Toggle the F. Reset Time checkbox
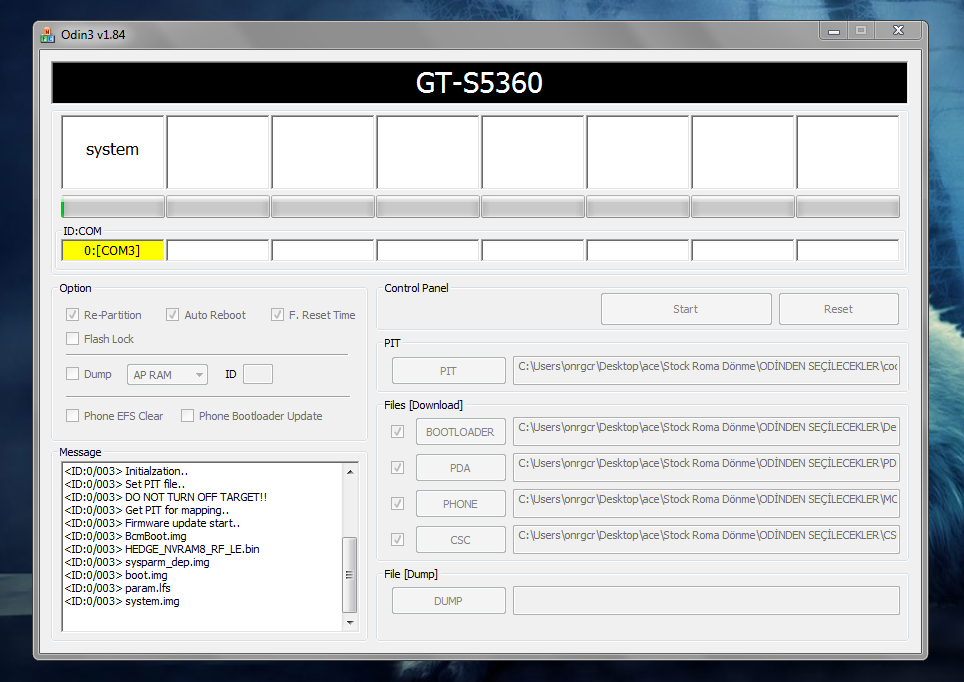Screen dimensions: 964x682 [x=277, y=315]
